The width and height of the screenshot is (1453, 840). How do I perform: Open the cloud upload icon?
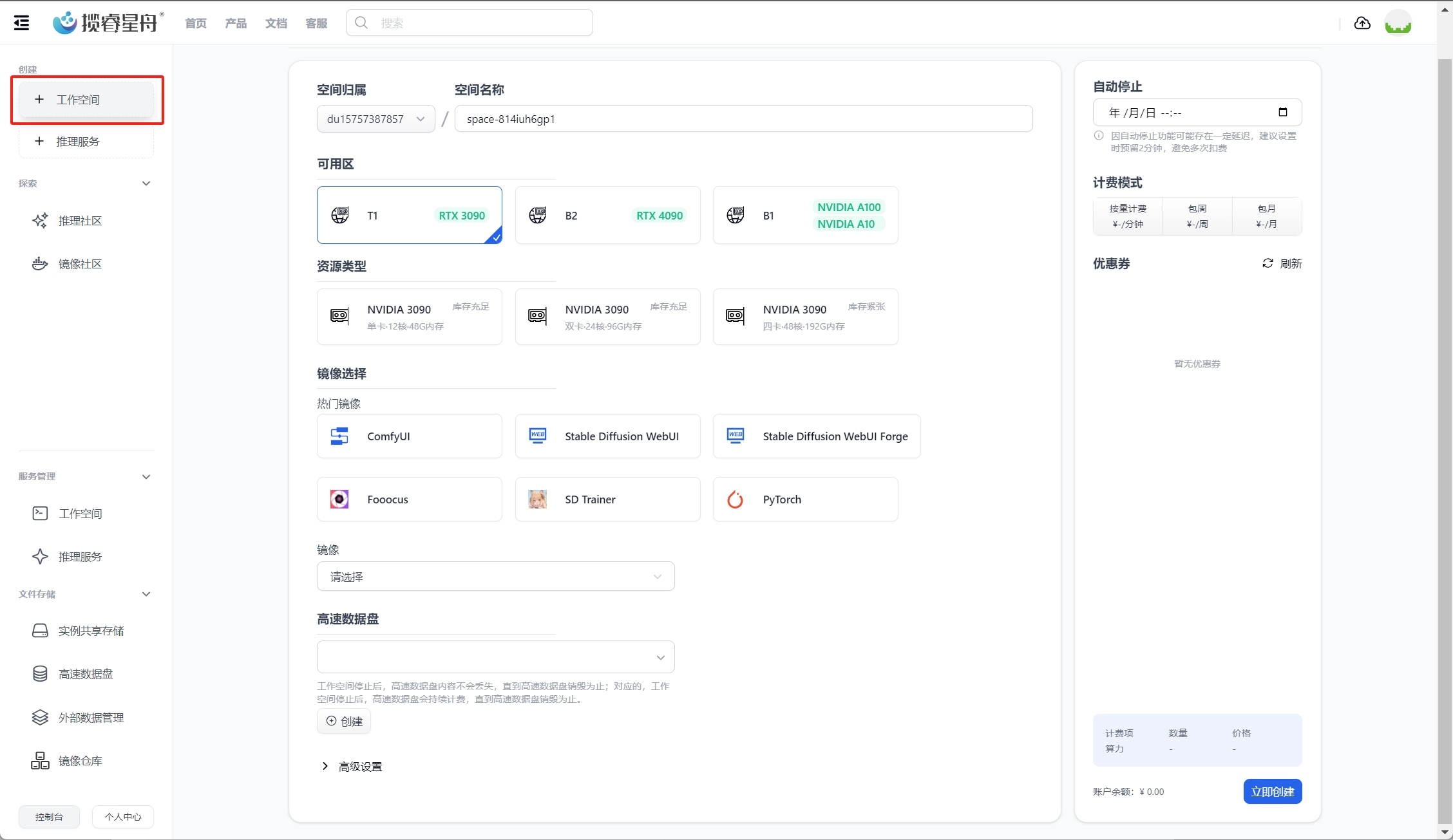1362,23
